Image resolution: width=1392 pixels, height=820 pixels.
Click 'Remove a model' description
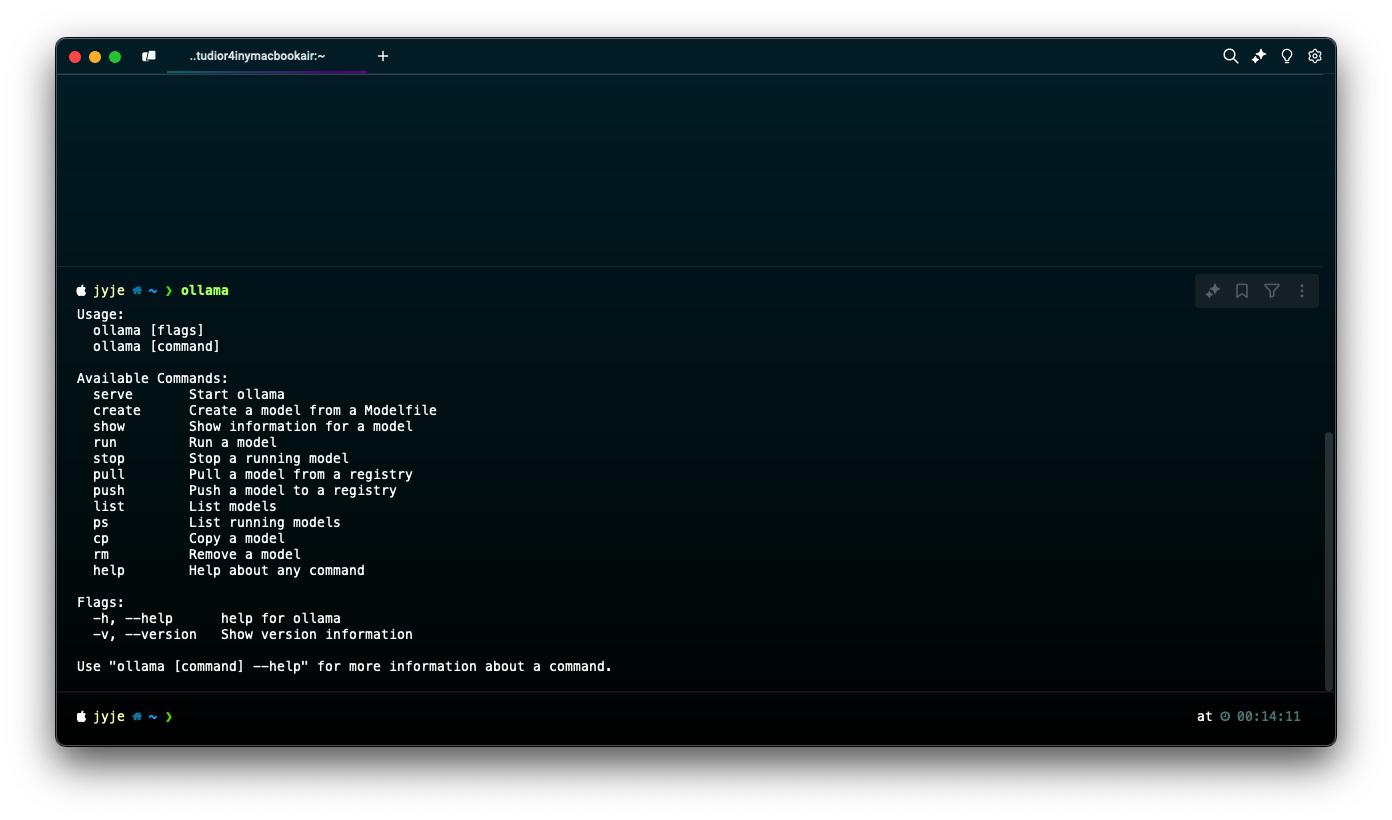245,554
